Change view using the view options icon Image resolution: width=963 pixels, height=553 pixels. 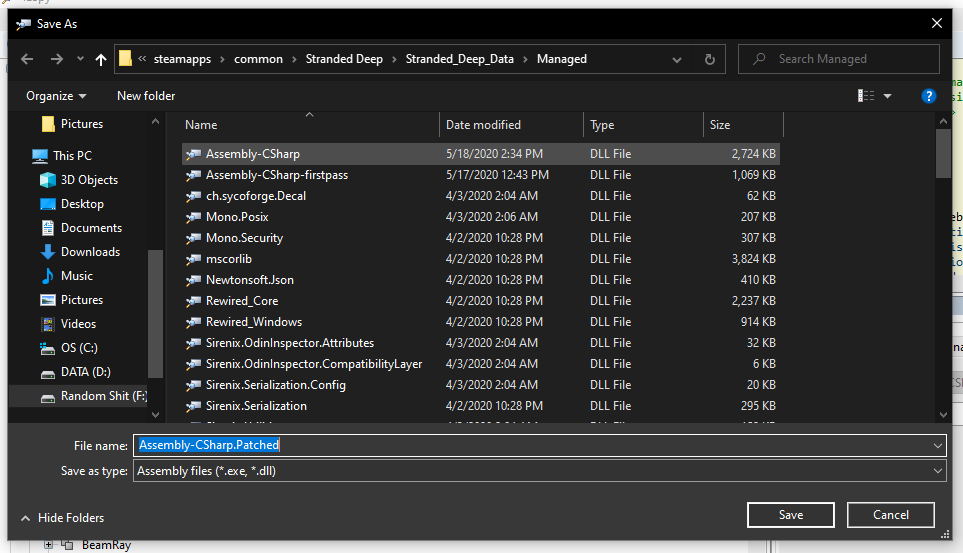click(x=866, y=96)
